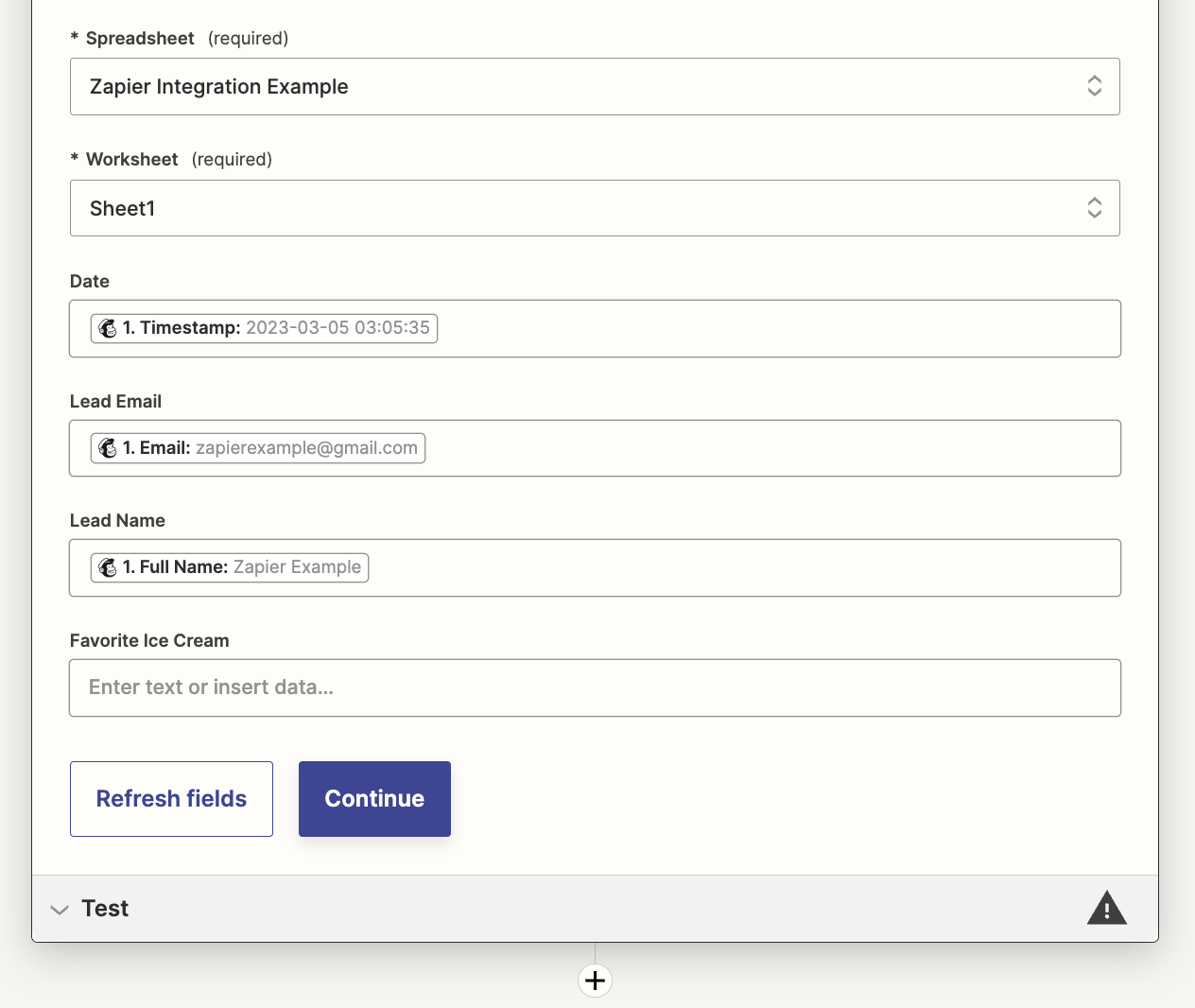Click the Lead Email field label
Viewport: 1195px width, 1008px height.
point(115,402)
